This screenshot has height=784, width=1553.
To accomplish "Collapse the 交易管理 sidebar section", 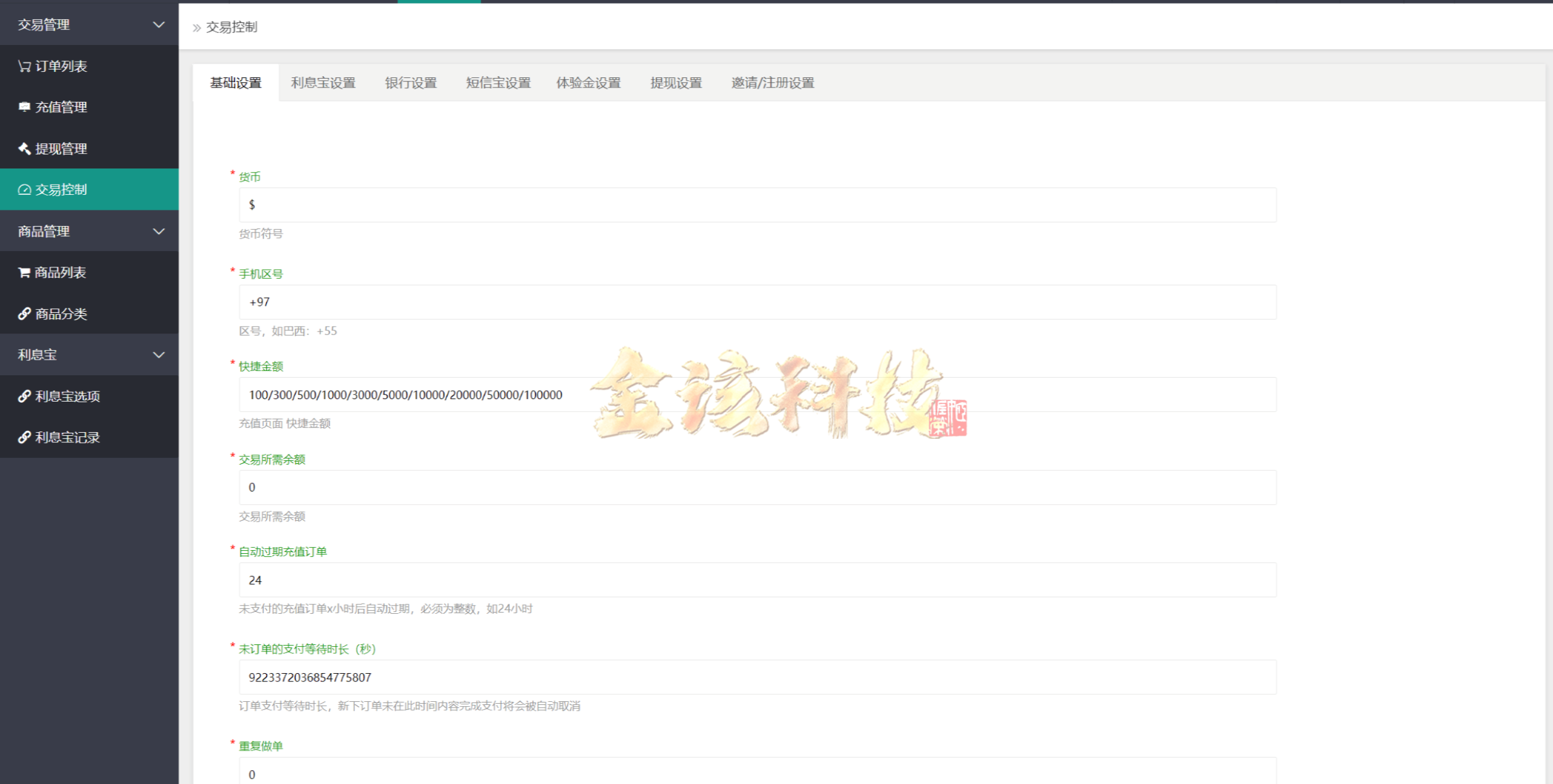I will coord(158,25).
